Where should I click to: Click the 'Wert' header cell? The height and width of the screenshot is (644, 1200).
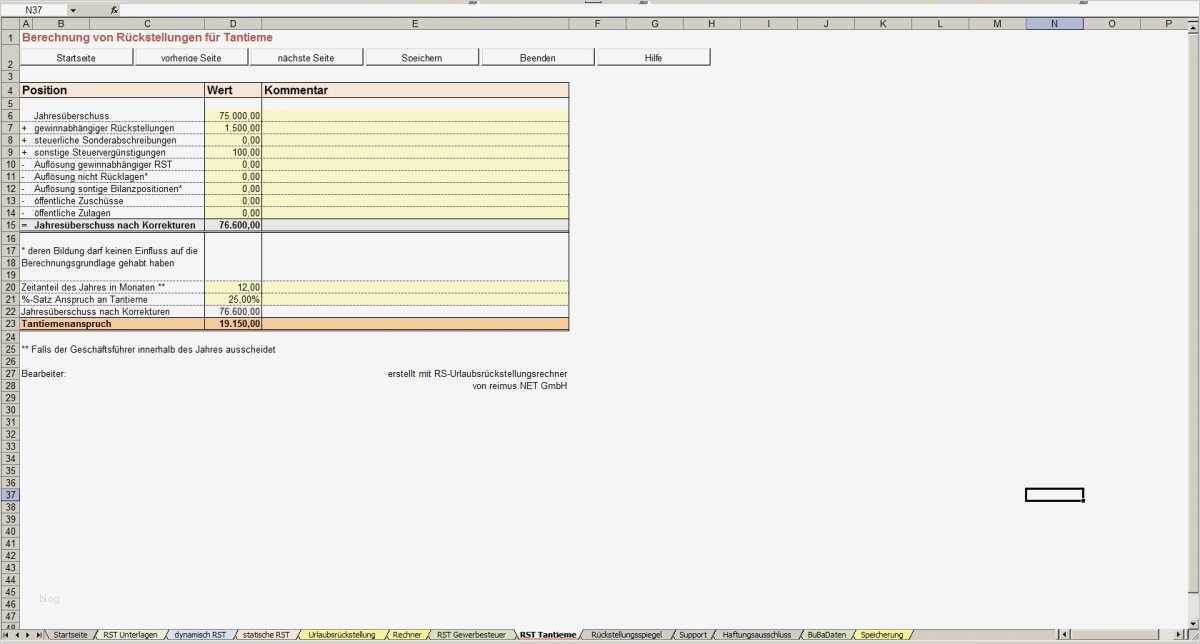point(233,90)
